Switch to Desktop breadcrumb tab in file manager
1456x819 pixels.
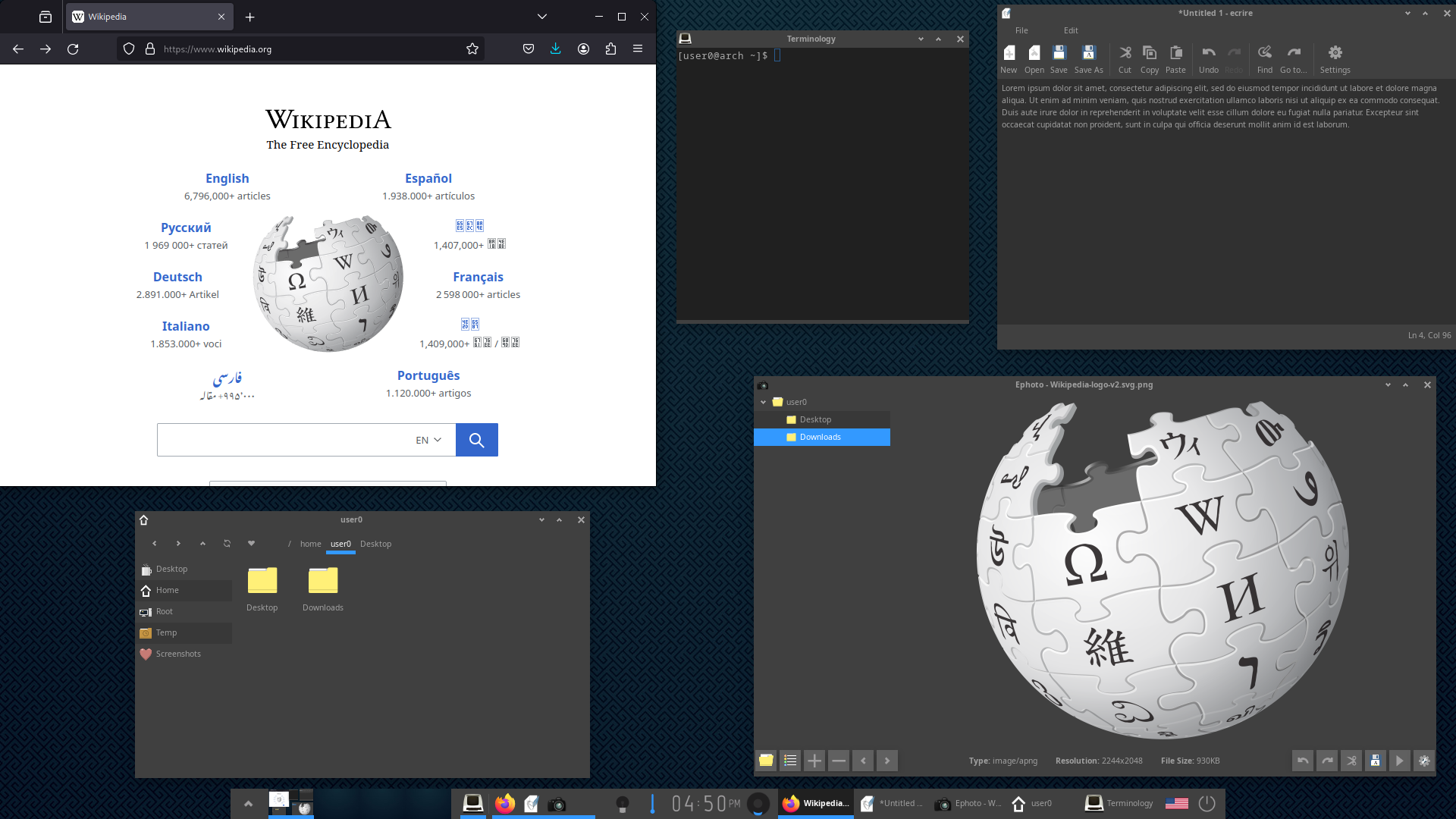[x=375, y=544]
